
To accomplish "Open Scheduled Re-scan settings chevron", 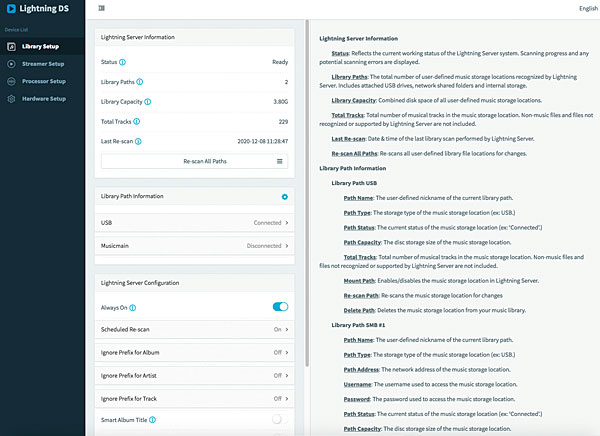I will [x=287, y=330].
